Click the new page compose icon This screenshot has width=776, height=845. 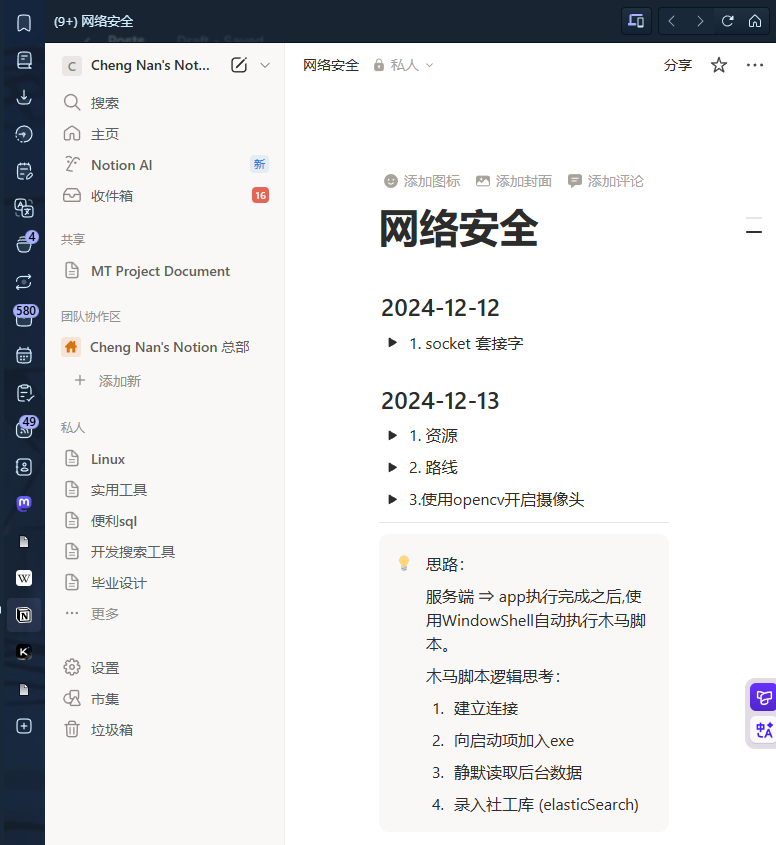coord(239,65)
